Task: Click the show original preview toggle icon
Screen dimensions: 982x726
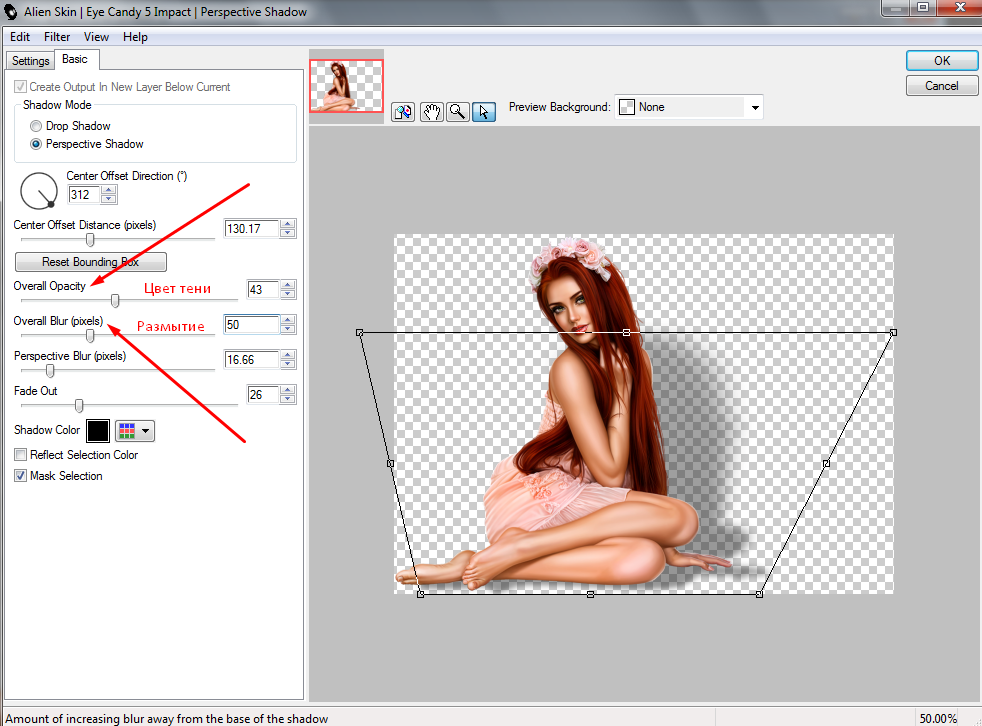Action: pos(404,112)
